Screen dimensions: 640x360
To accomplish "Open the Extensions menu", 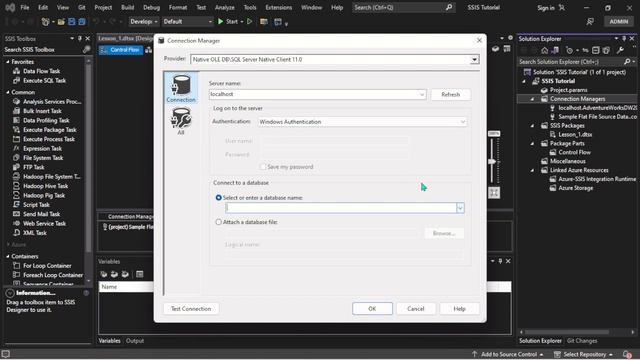I will (279, 7).
